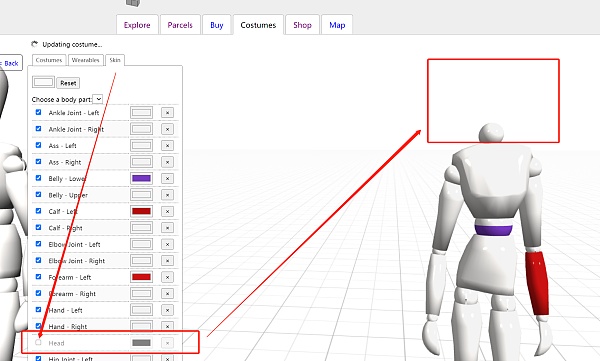The width and height of the screenshot is (600, 361).
Task: Open Ass - Left color swatch
Action: point(142,145)
